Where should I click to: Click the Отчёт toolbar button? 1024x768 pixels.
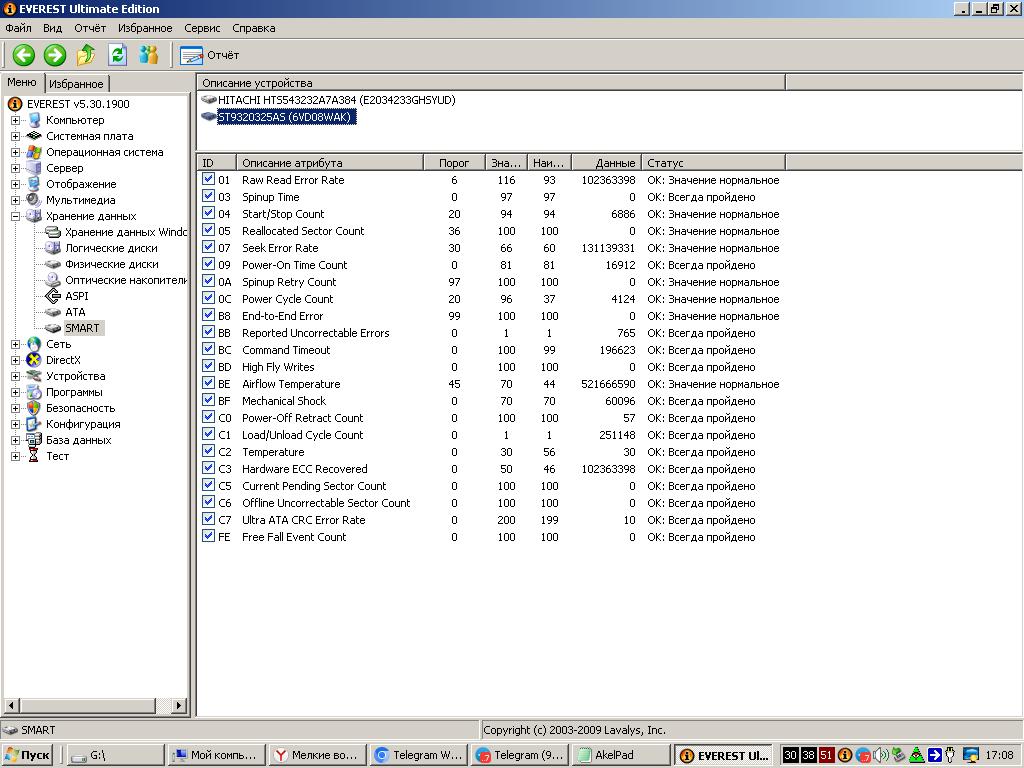(210, 55)
